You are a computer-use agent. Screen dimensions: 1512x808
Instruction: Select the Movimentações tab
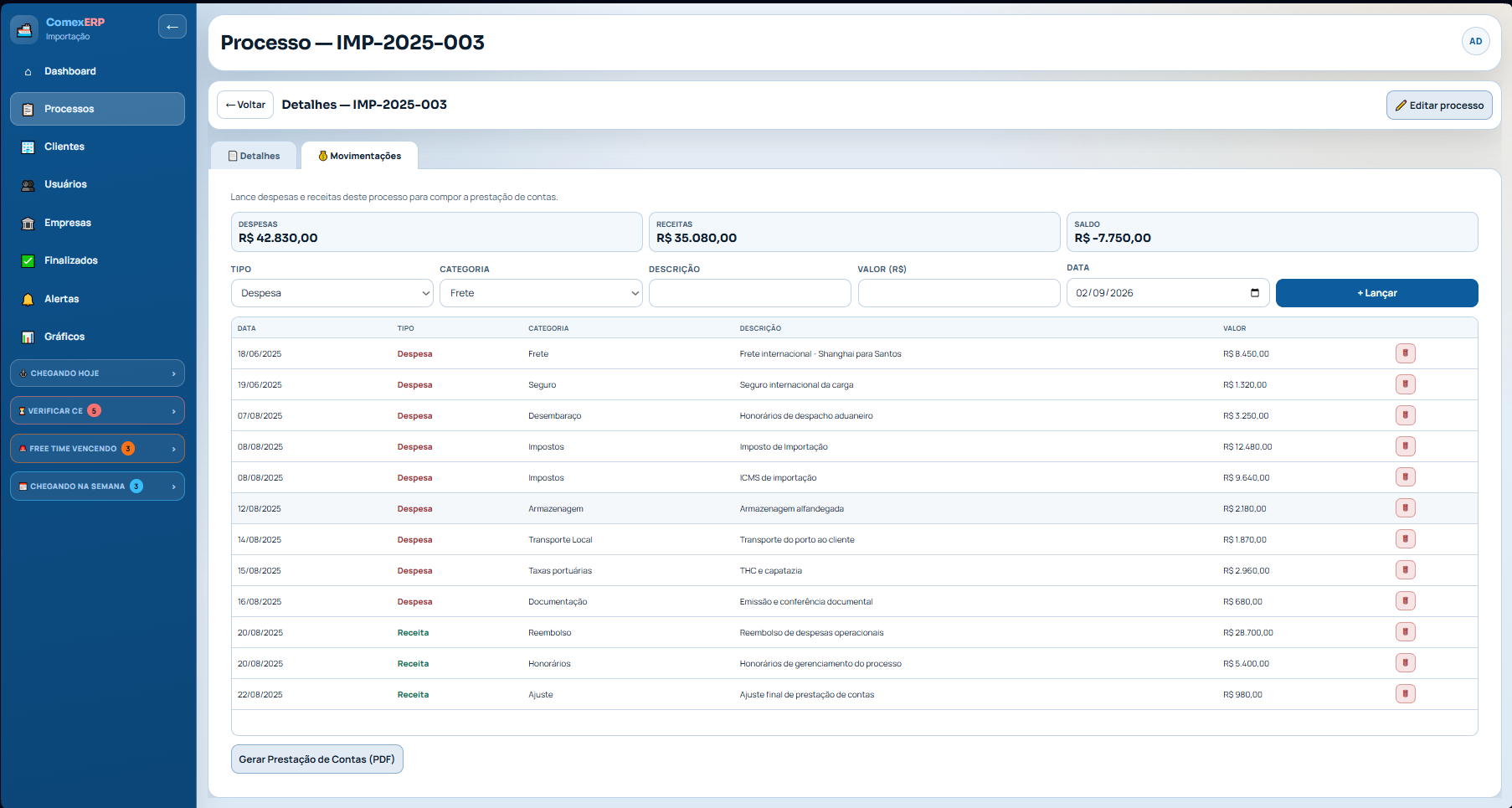click(360, 156)
